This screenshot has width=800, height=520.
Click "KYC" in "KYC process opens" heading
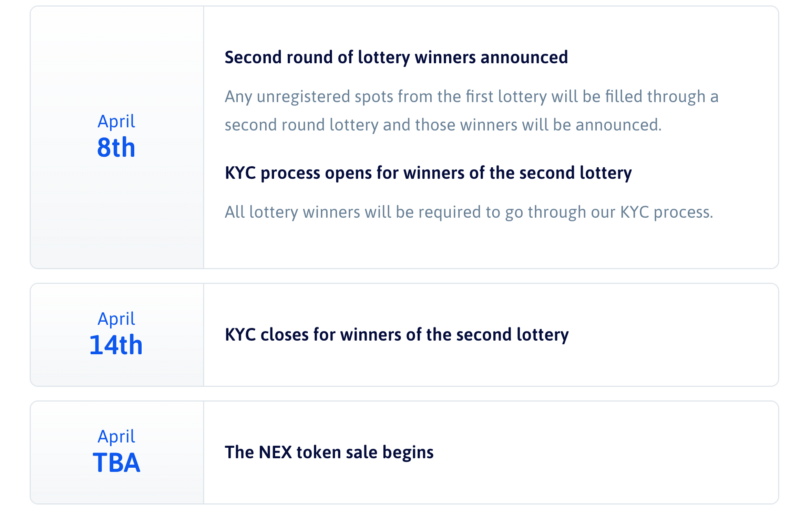tap(240, 173)
